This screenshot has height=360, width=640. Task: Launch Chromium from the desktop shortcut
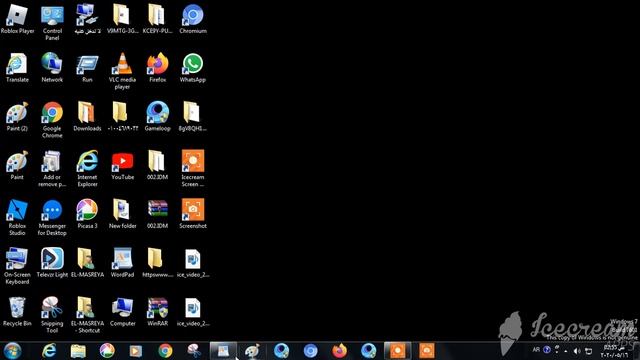tap(193, 20)
